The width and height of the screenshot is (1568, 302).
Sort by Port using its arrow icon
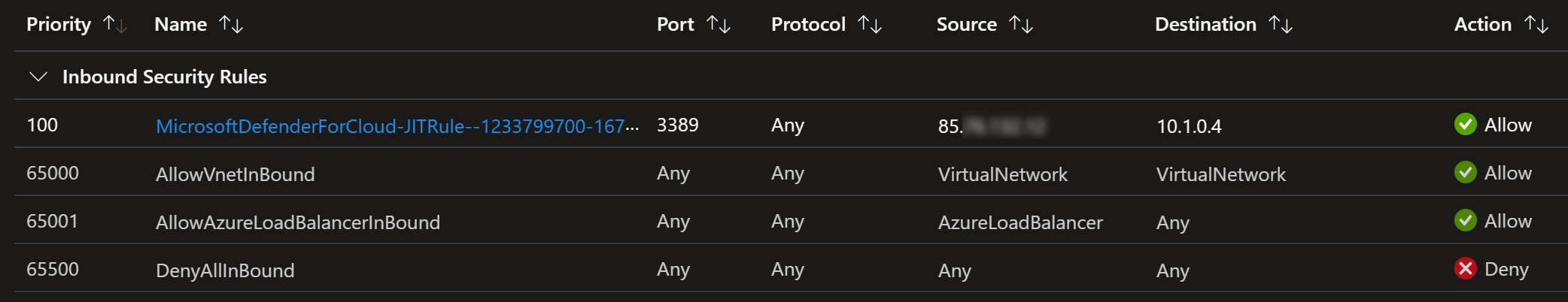pos(719,25)
